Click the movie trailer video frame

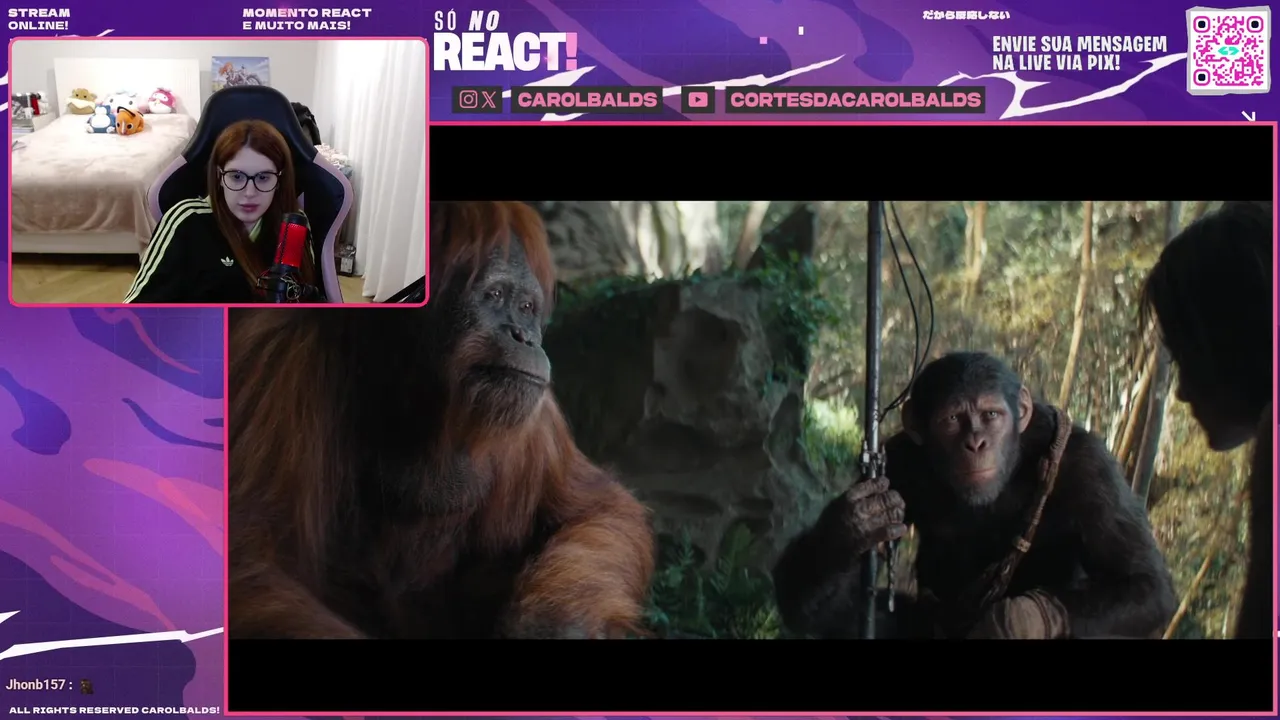[750, 420]
